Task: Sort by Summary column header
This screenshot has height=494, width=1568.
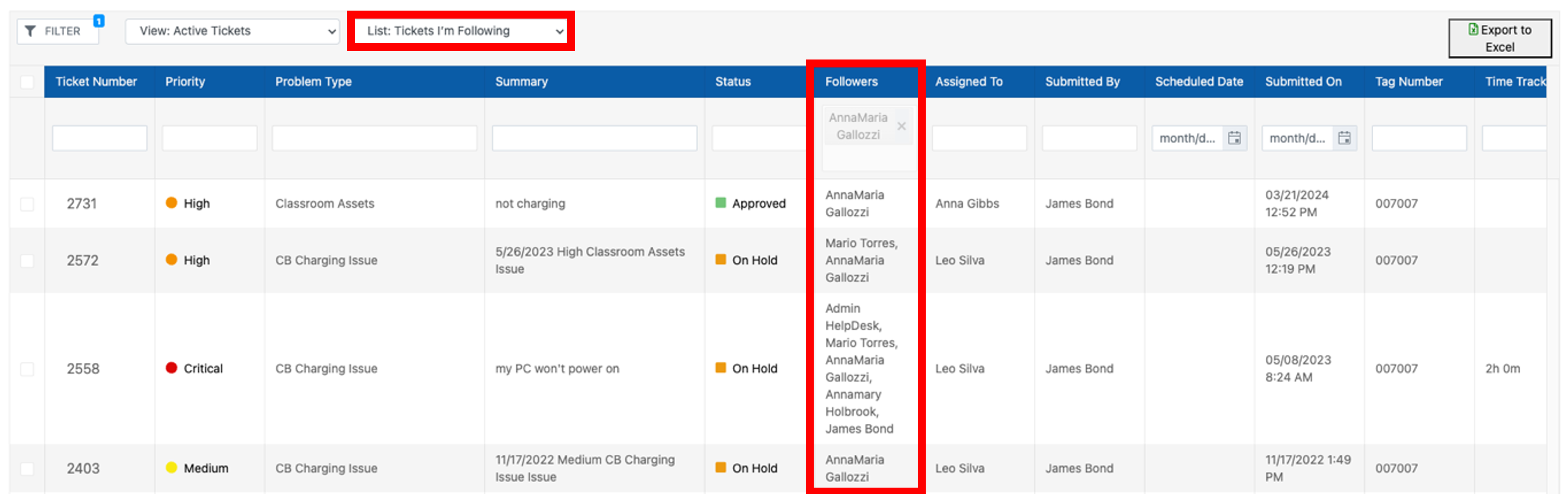Action: 522,82
